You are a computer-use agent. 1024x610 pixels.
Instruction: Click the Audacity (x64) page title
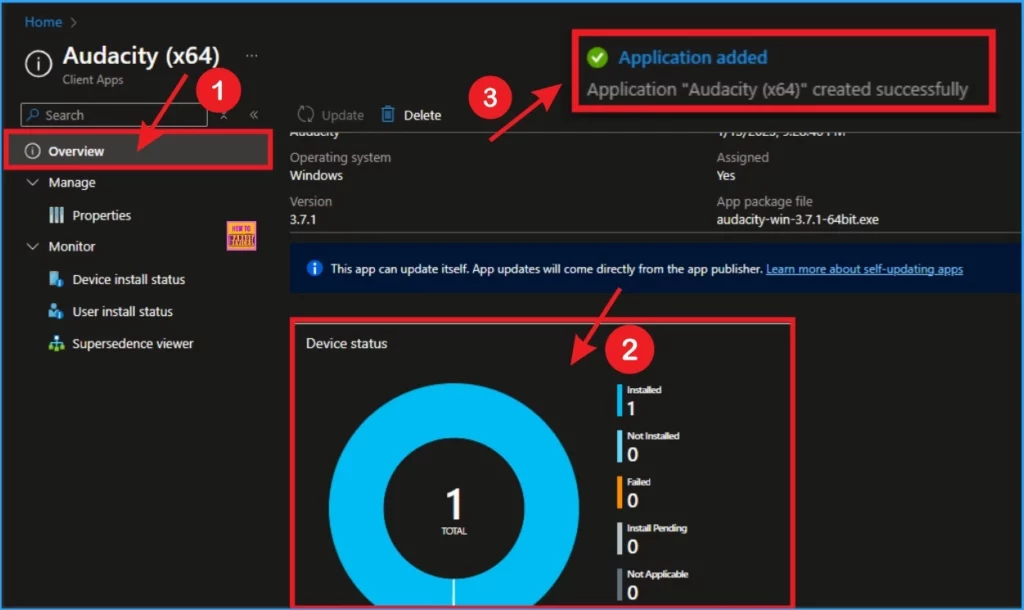pos(141,56)
